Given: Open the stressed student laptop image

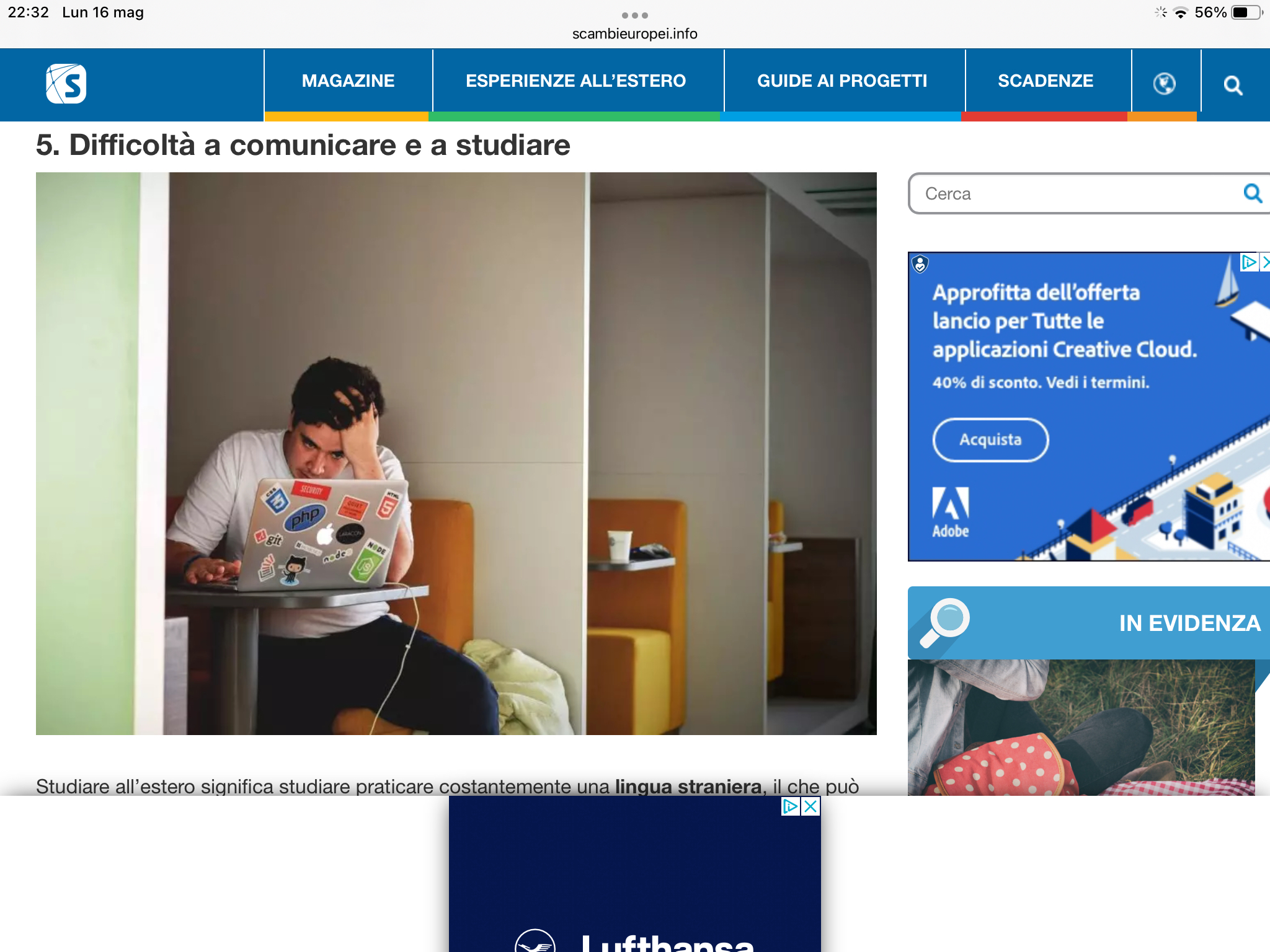Looking at the screenshot, I should pyautogui.click(x=456, y=453).
